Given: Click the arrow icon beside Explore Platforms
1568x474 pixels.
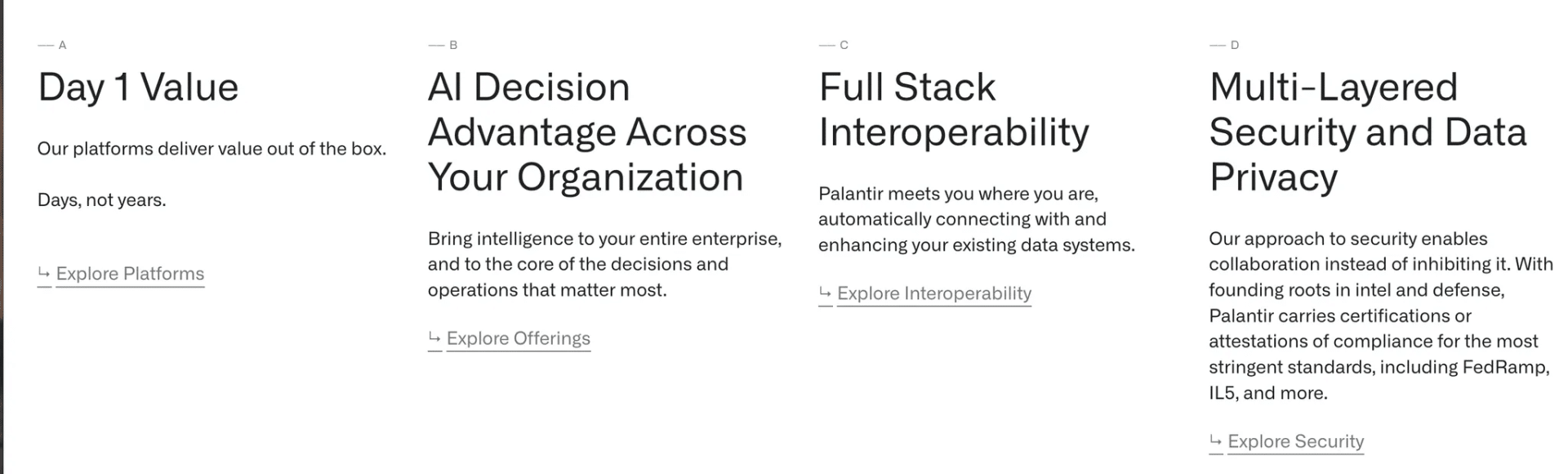Looking at the screenshot, I should point(44,273).
